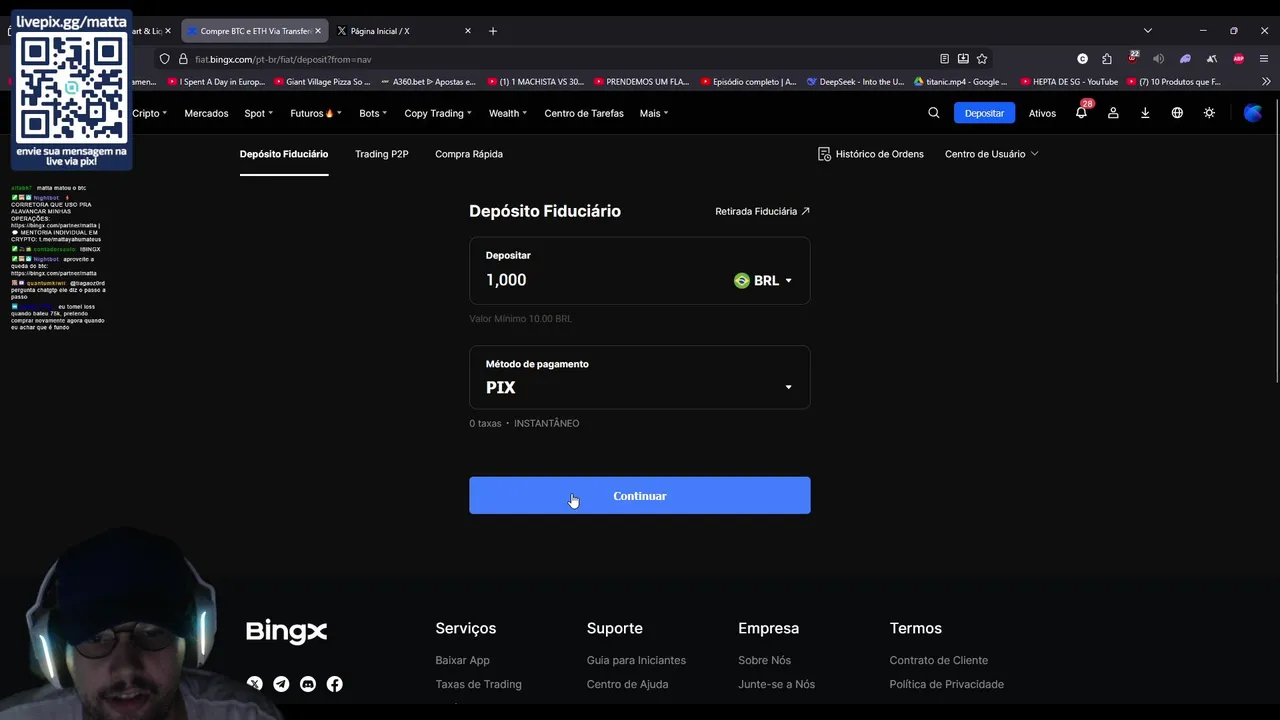The height and width of the screenshot is (720, 1280).
Task: Click the page vertical scrollbar
Action: (x=1276, y=240)
